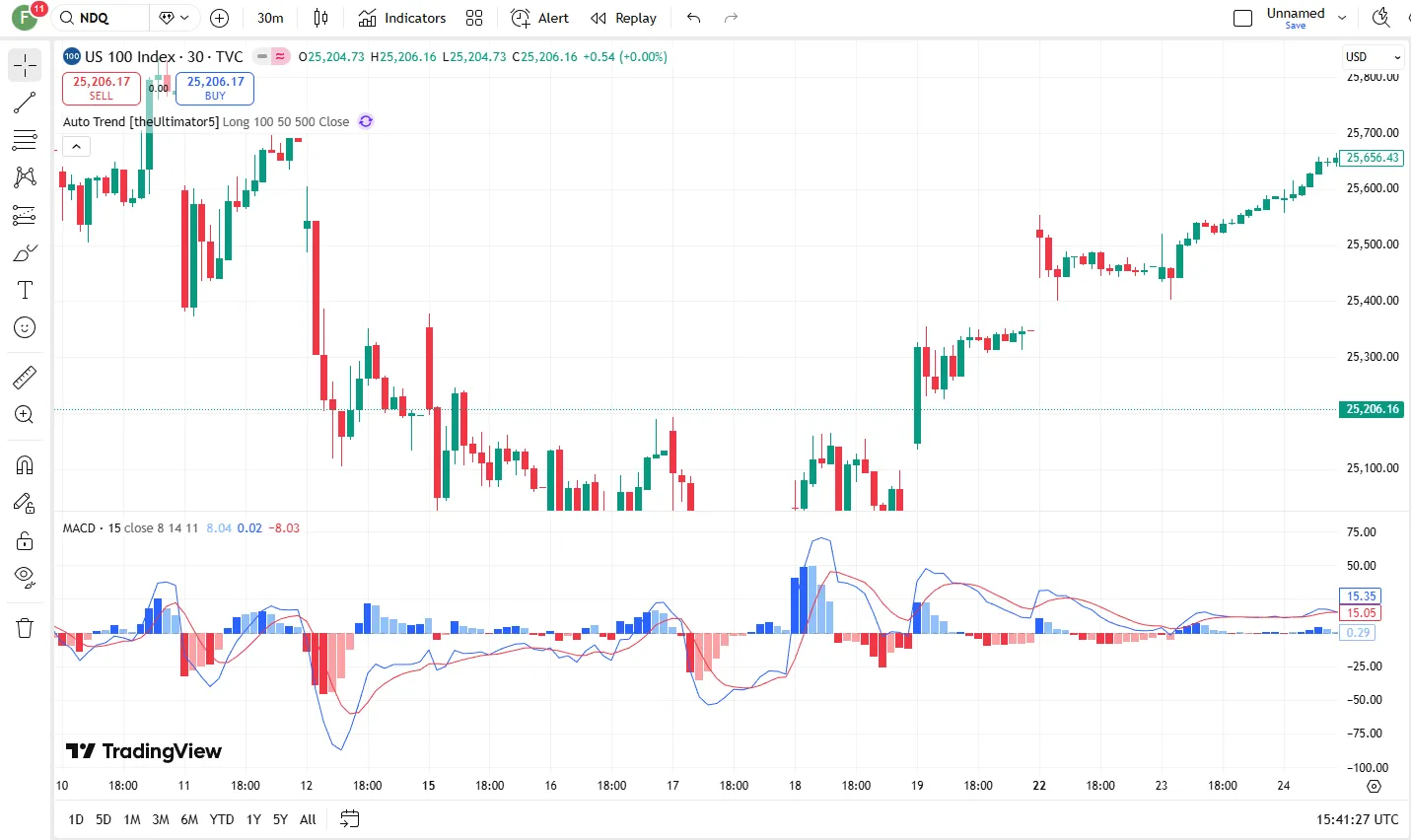Image resolution: width=1411 pixels, height=840 pixels.
Task: Click the Auto Trend [theUltimator5] indicator label
Action: coord(141,121)
